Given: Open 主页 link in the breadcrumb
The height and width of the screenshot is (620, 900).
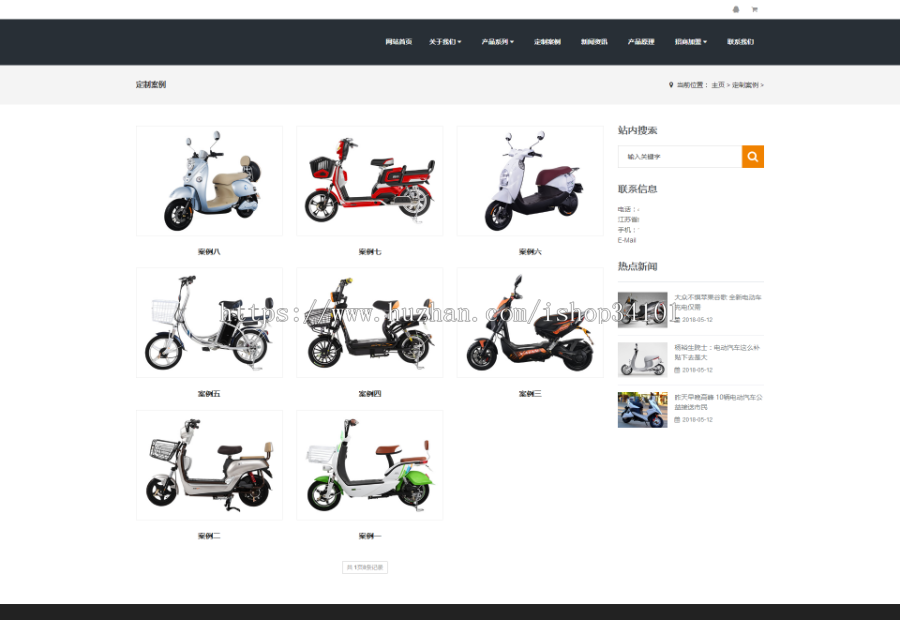Looking at the screenshot, I should [x=717, y=84].
